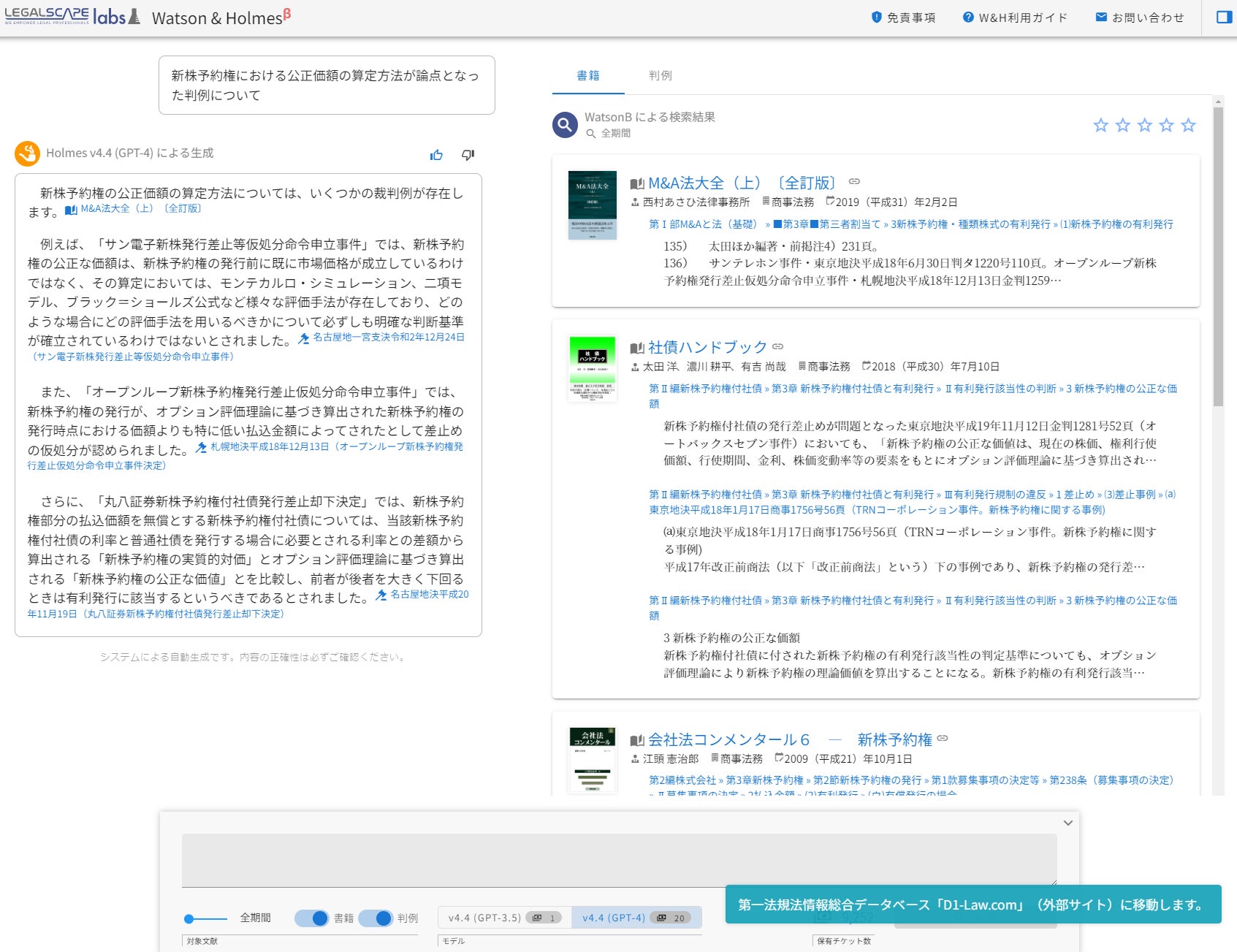Click the WatsonB search magnifier icon

click(x=565, y=125)
